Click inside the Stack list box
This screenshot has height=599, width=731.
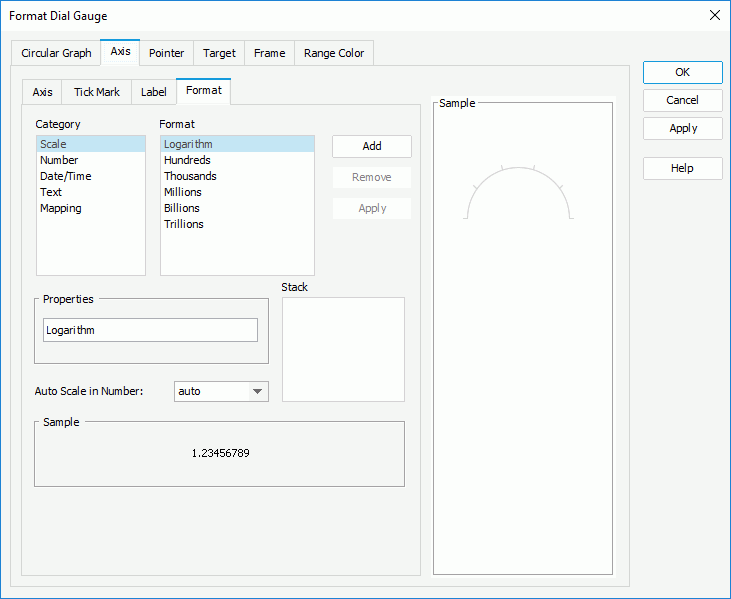[x=343, y=349]
